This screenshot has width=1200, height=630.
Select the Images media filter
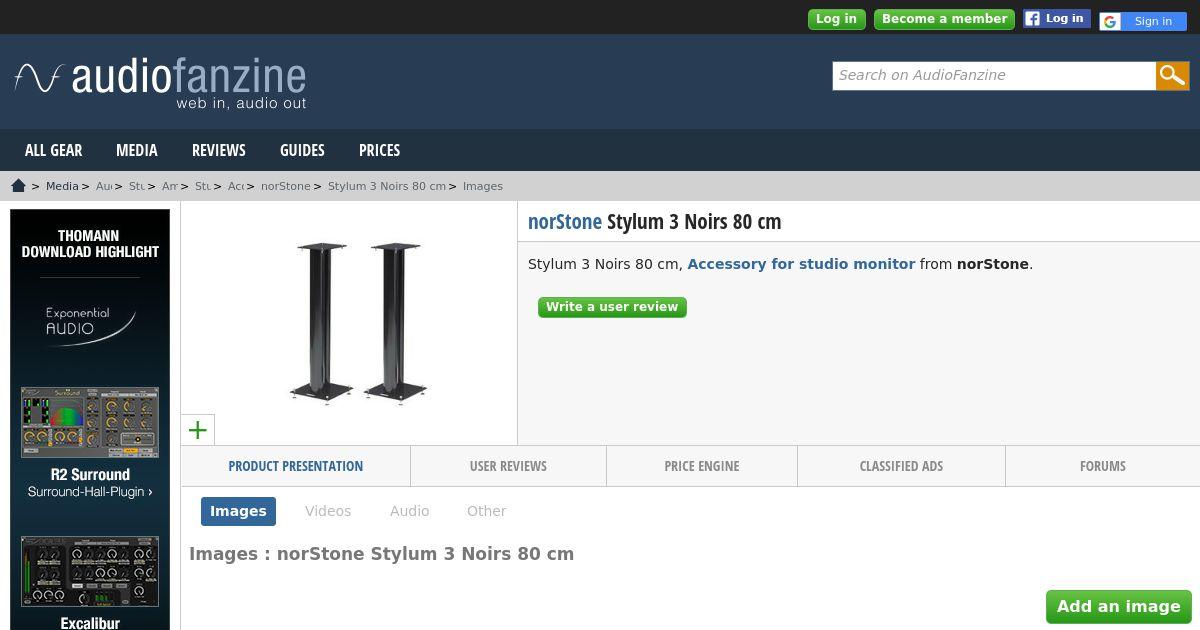click(238, 511)
